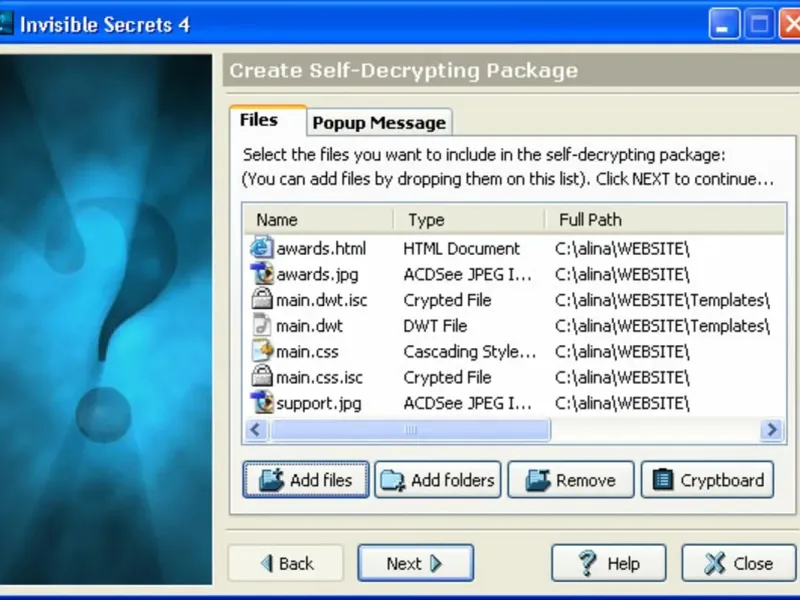Click the full path of support.jpg

click(622, 403)
